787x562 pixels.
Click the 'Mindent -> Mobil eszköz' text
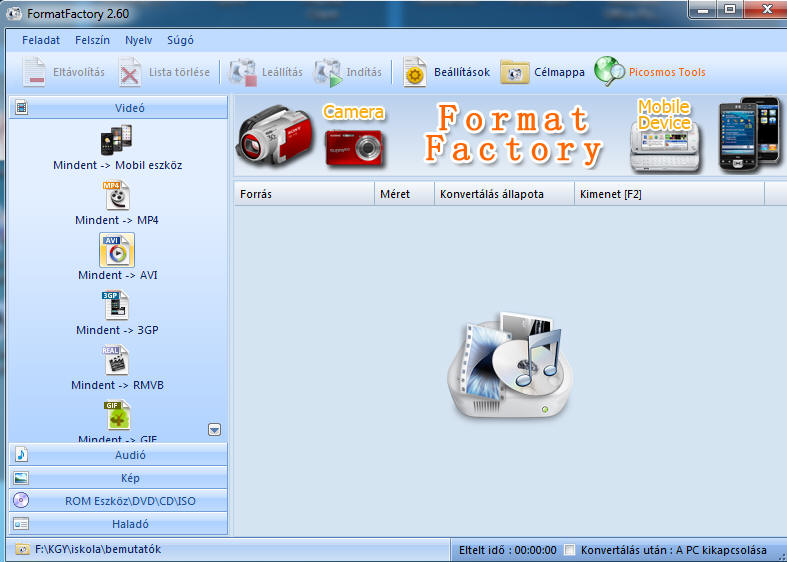tap(117, 165)
